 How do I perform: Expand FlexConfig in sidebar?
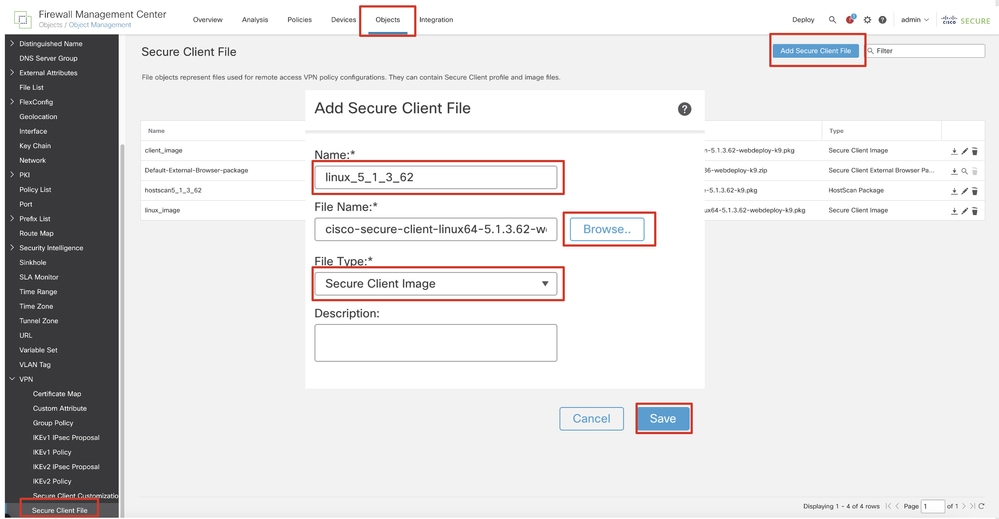point(12,102)
